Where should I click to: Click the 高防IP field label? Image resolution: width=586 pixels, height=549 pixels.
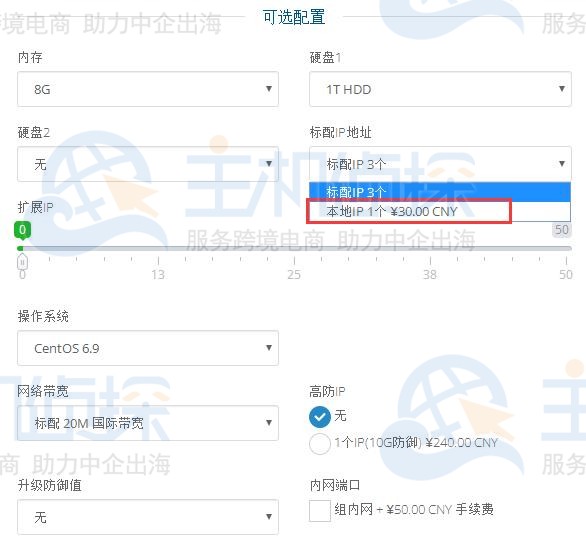327,391
